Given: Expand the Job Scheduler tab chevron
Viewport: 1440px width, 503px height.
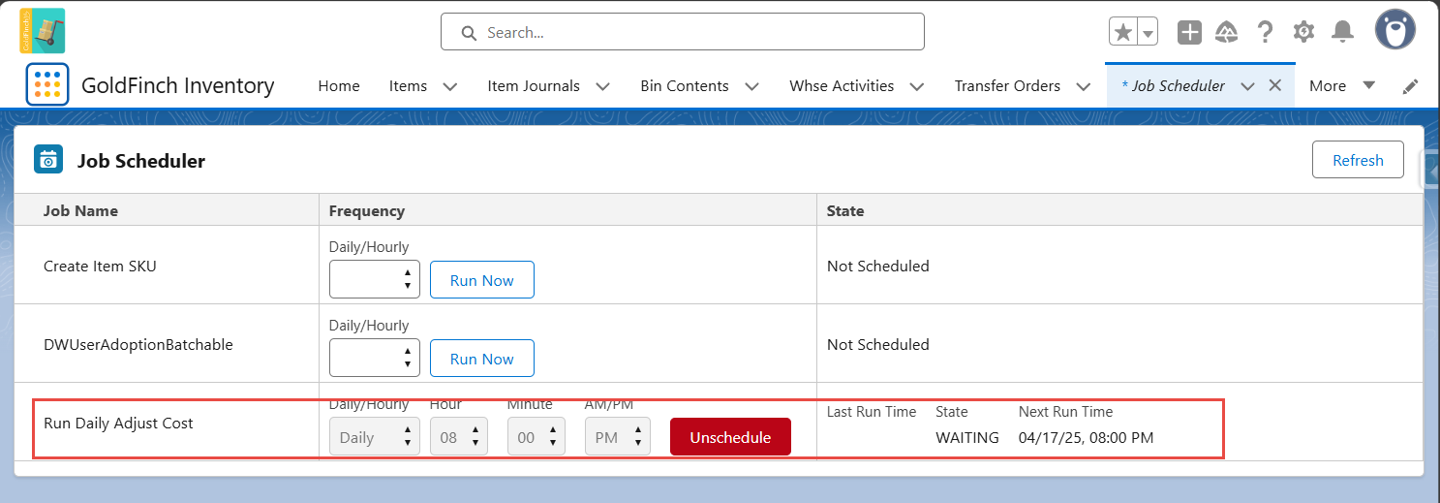Looking at the screenshot, I should coord(1247,87).
